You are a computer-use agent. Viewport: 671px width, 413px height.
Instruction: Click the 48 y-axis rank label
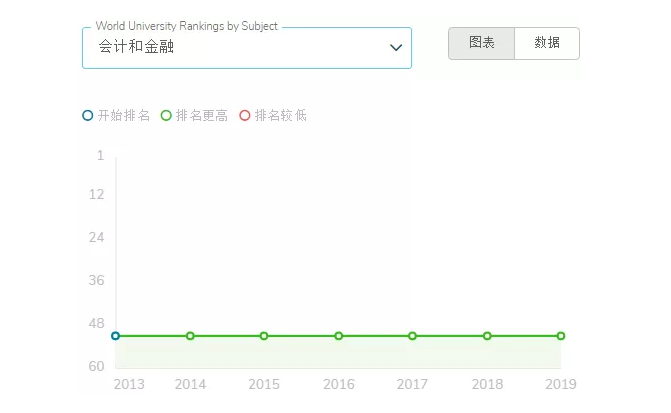coord(96,324)
